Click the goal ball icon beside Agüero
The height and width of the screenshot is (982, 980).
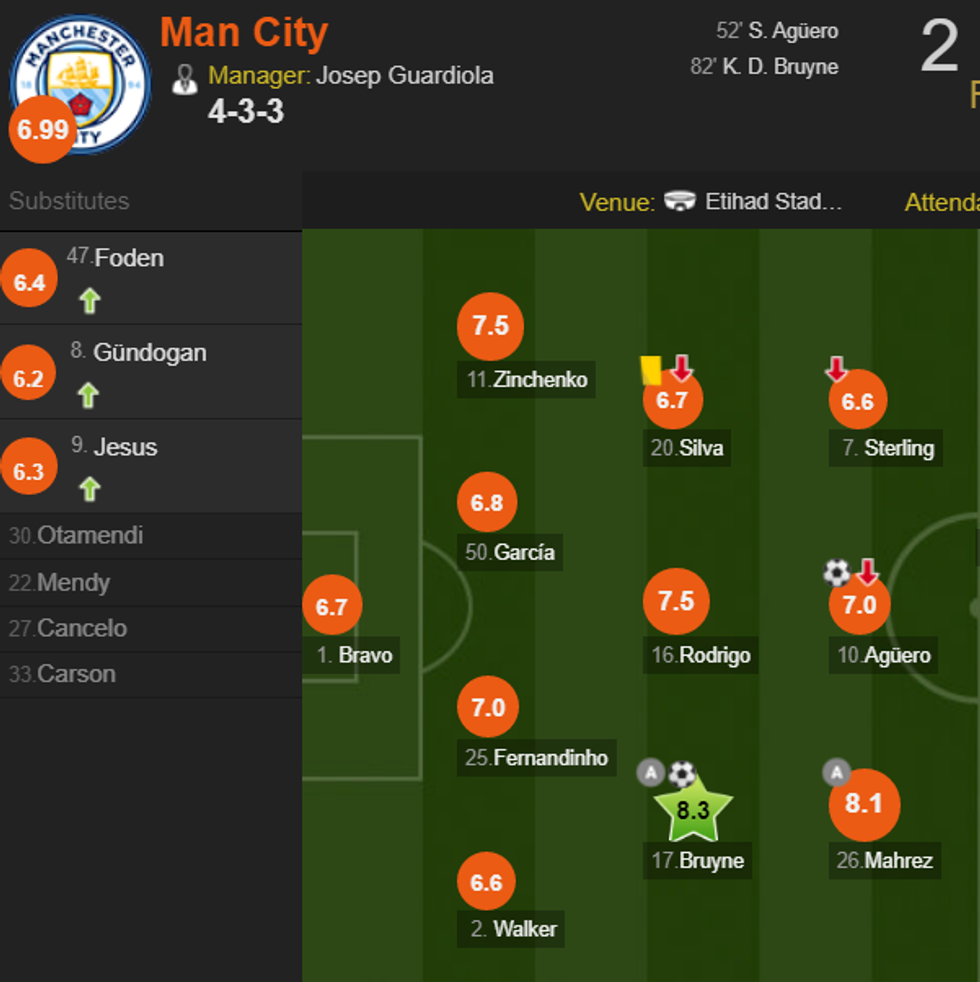click(836, 572)
